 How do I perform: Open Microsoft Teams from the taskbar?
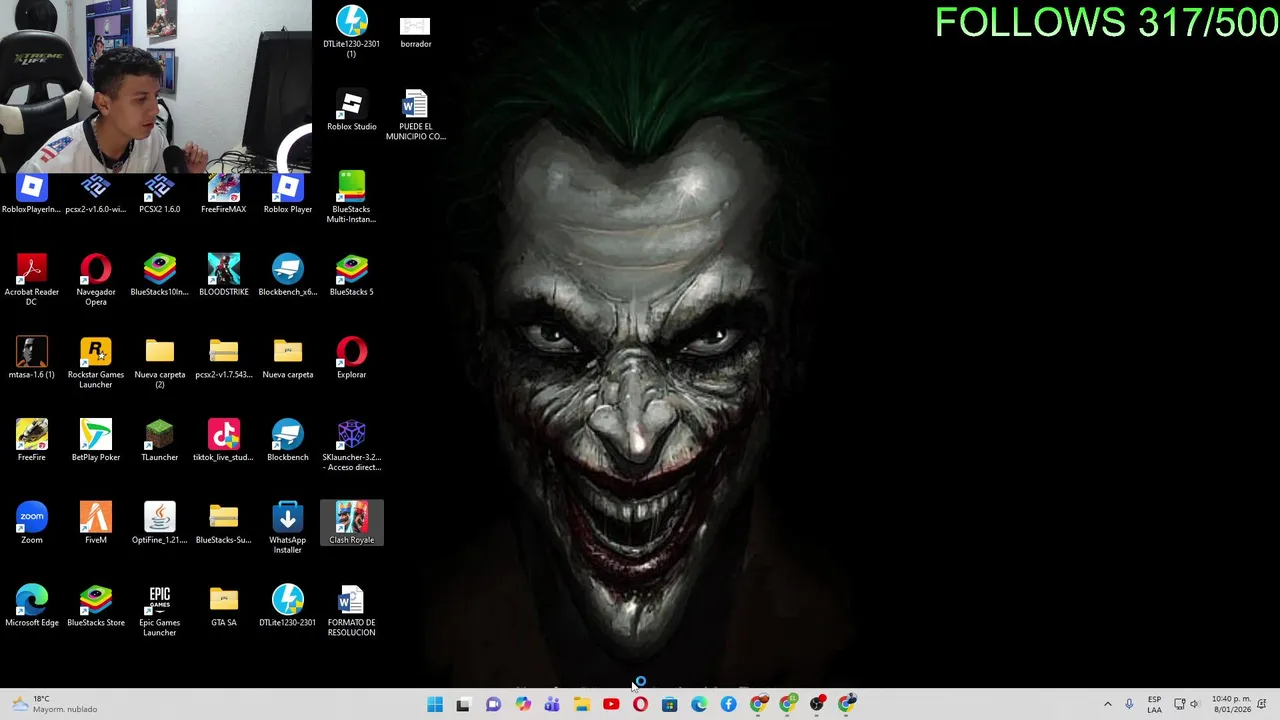point(552,704)
